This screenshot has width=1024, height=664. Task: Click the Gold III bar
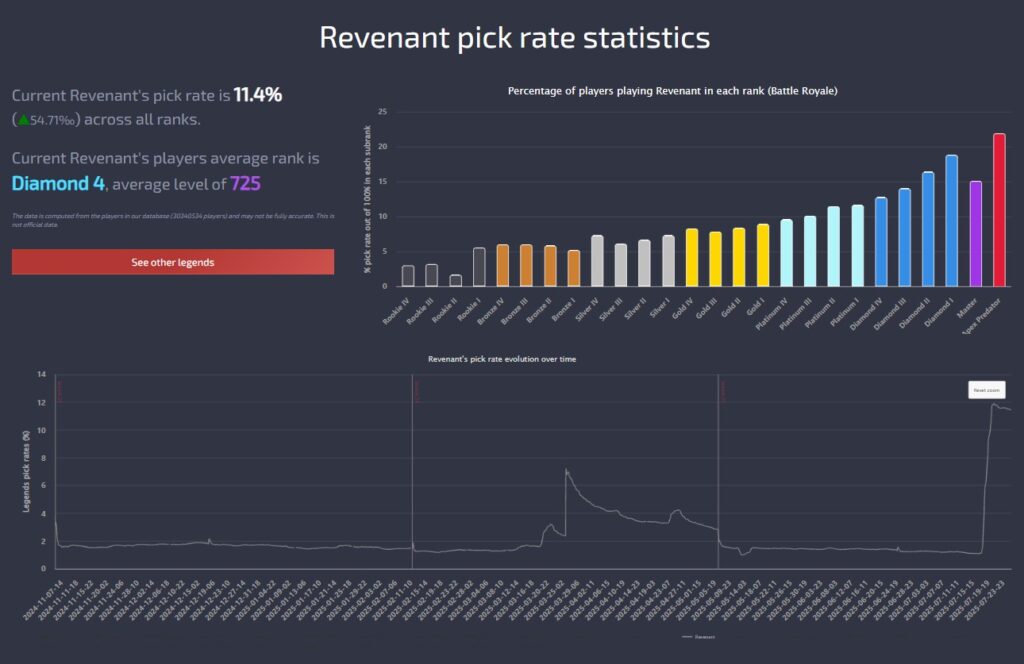[x=715, y=259]
